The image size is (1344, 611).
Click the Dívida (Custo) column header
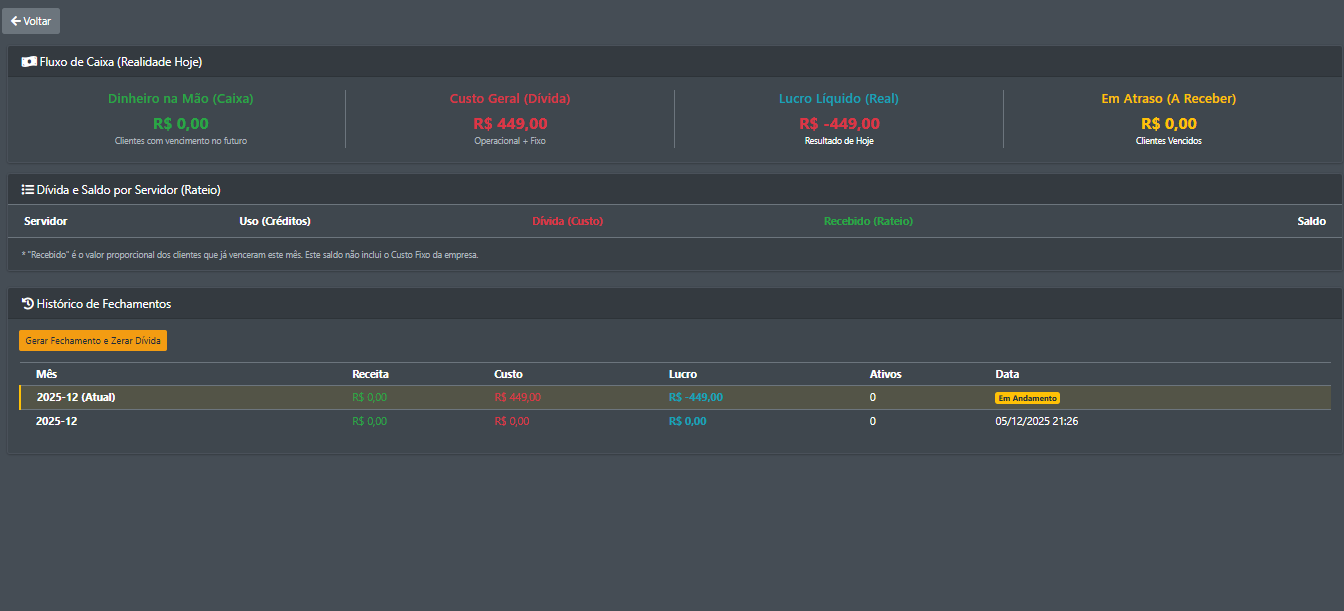(567, 221)
